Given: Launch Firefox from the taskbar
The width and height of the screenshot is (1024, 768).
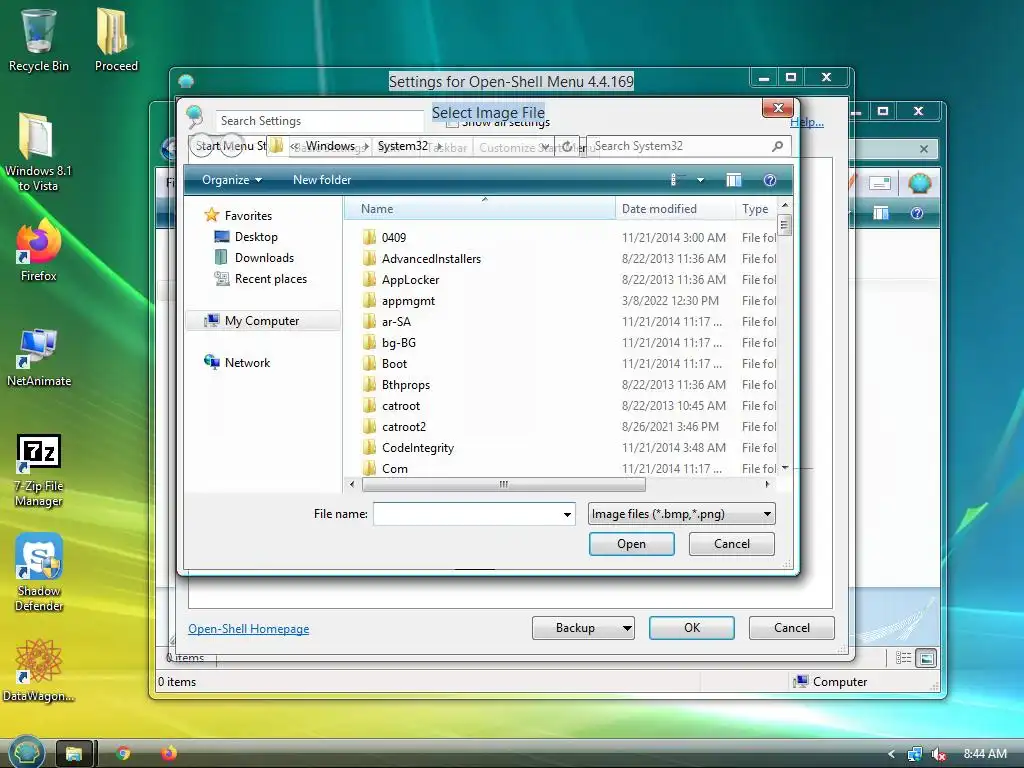Looking at the screenshot, I should [168, 754].
